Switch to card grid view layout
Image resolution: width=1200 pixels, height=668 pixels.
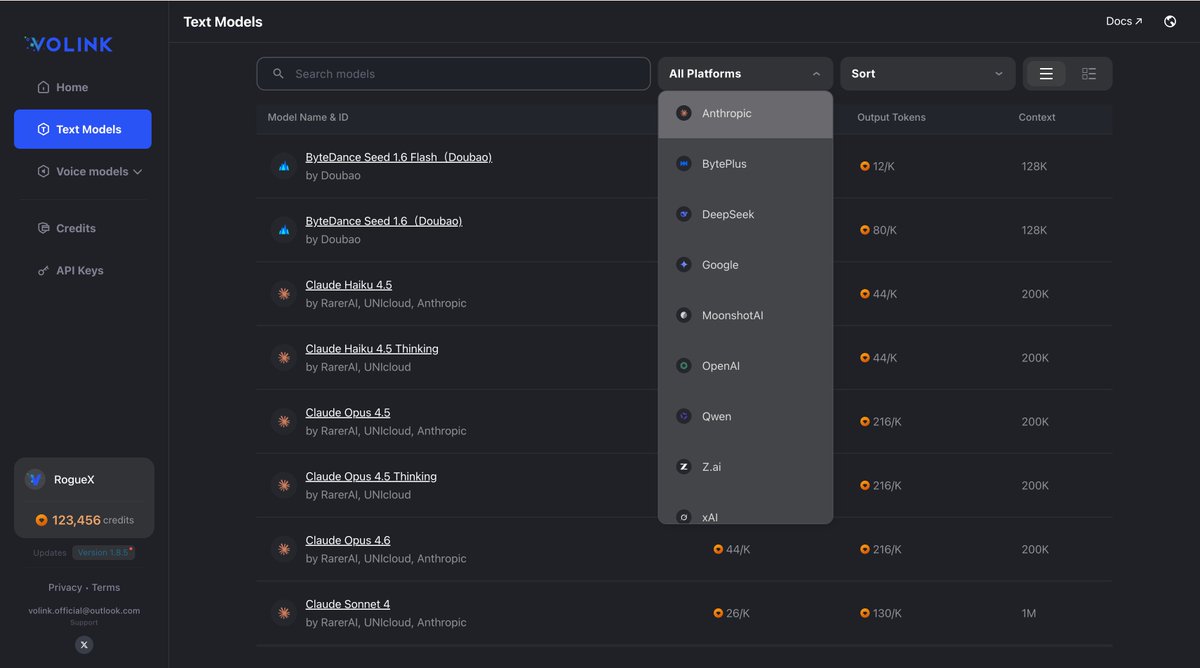click(x=1089, y=74)
